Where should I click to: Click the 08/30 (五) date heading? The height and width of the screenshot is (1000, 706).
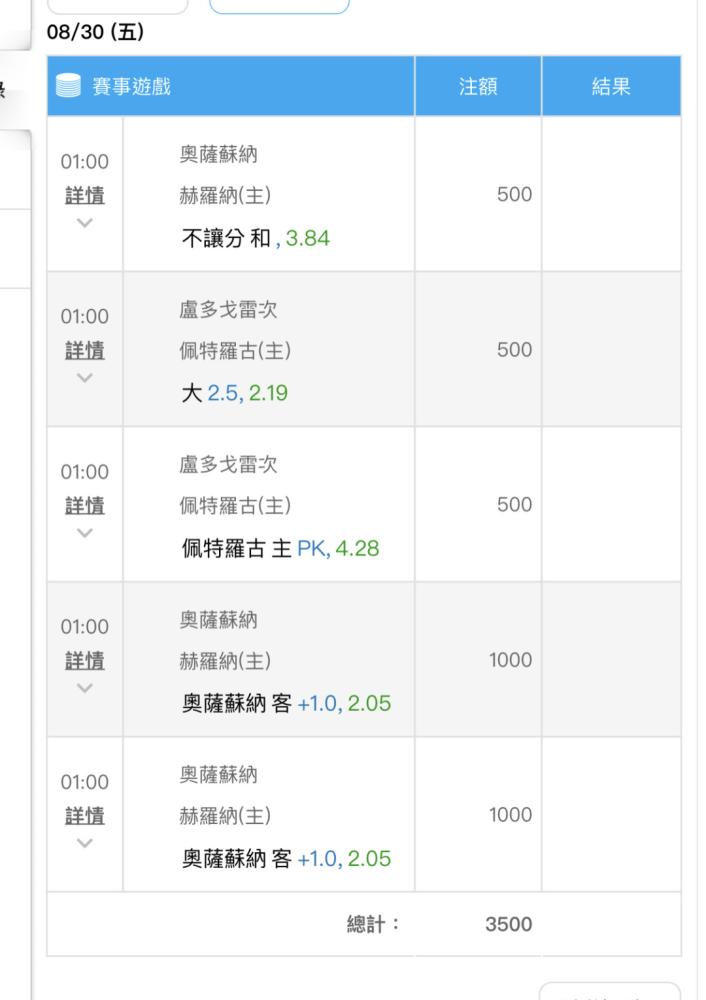[96, 33]
